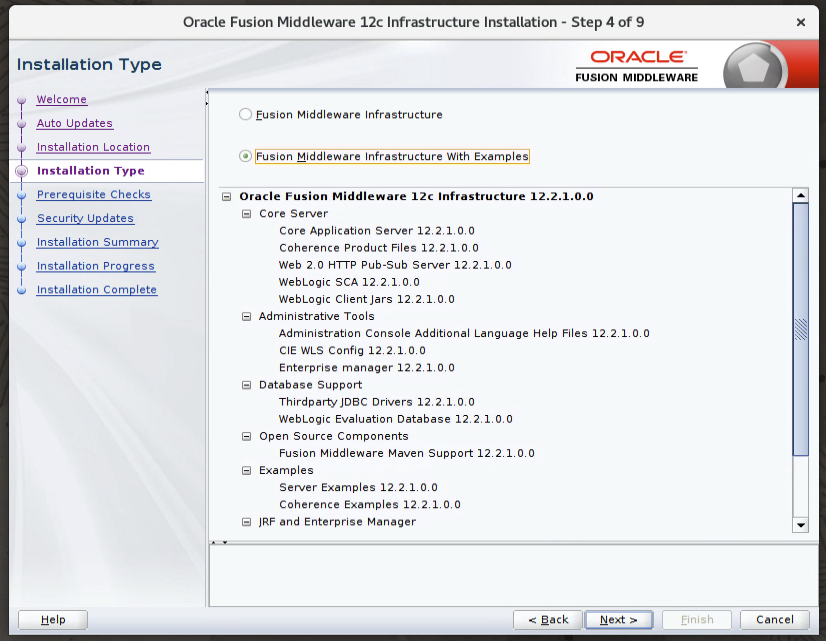Click the Installation Type step bullet icon
This screenshot has width=826, height=641.
(22, 171)
